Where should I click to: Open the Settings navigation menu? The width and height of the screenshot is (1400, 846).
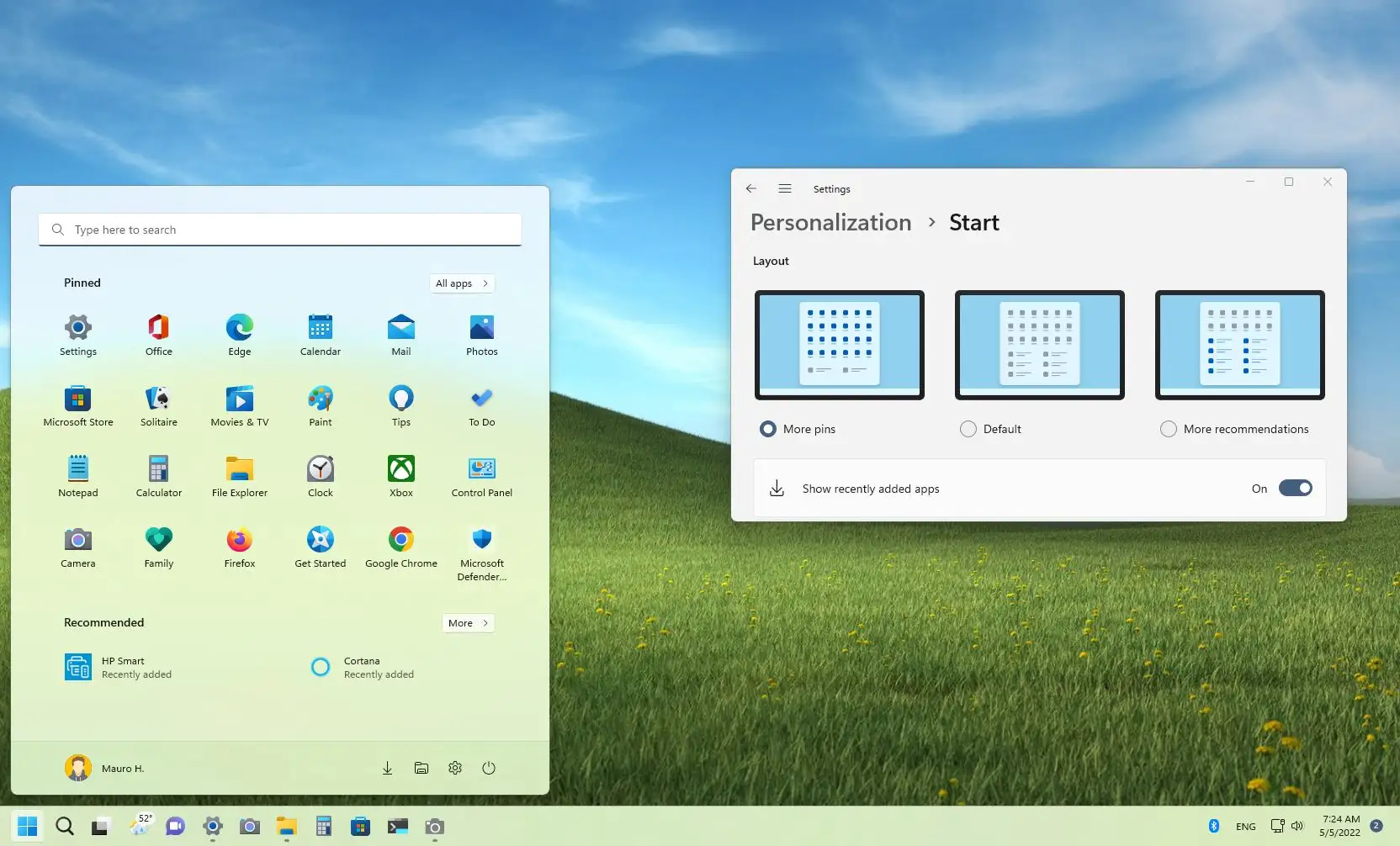point(785,188)
